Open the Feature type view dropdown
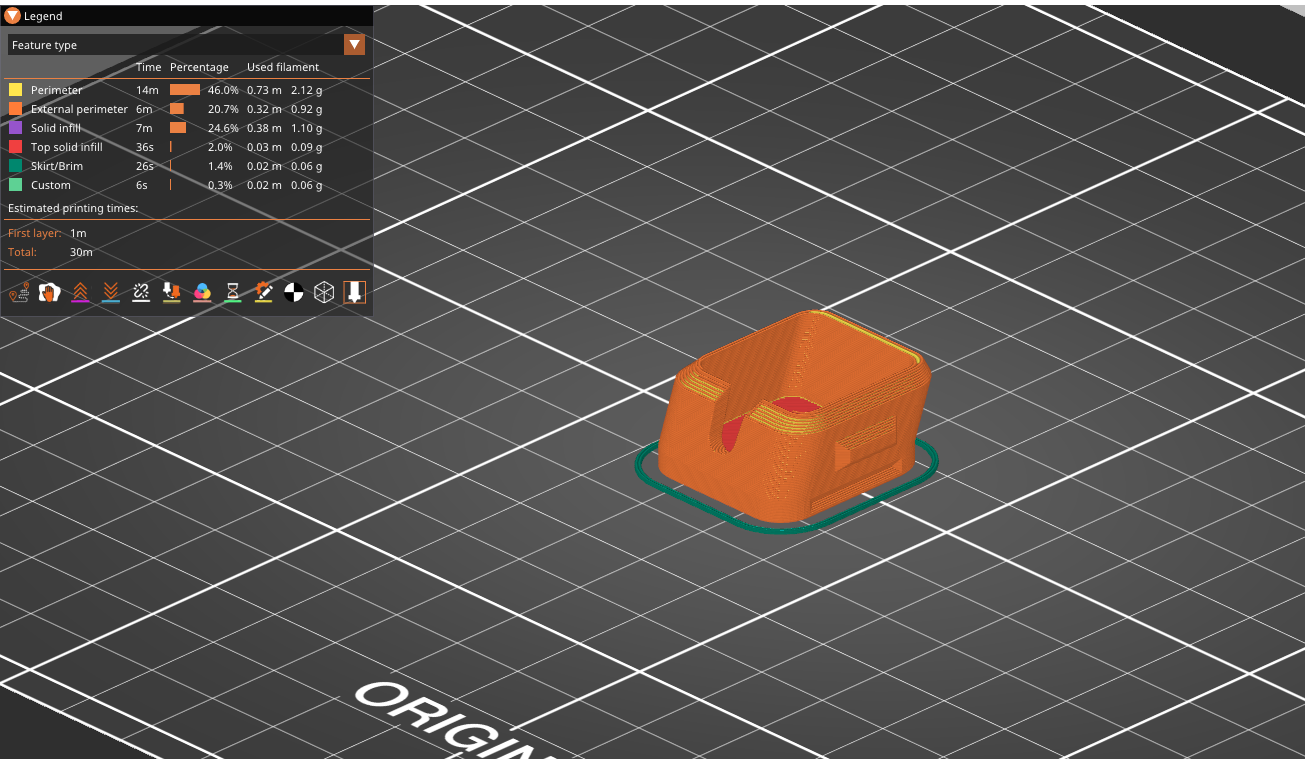 [354, 45]
